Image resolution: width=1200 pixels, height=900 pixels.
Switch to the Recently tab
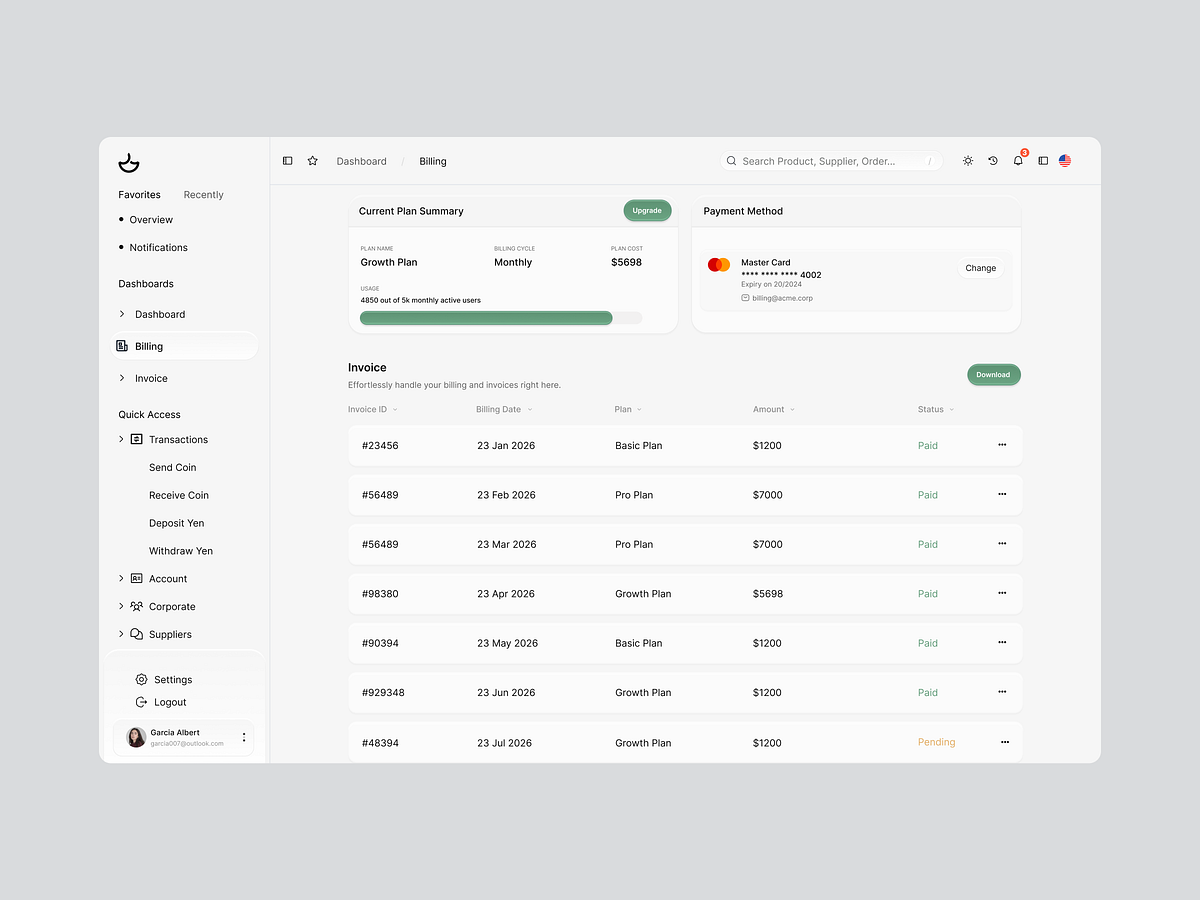203,194
